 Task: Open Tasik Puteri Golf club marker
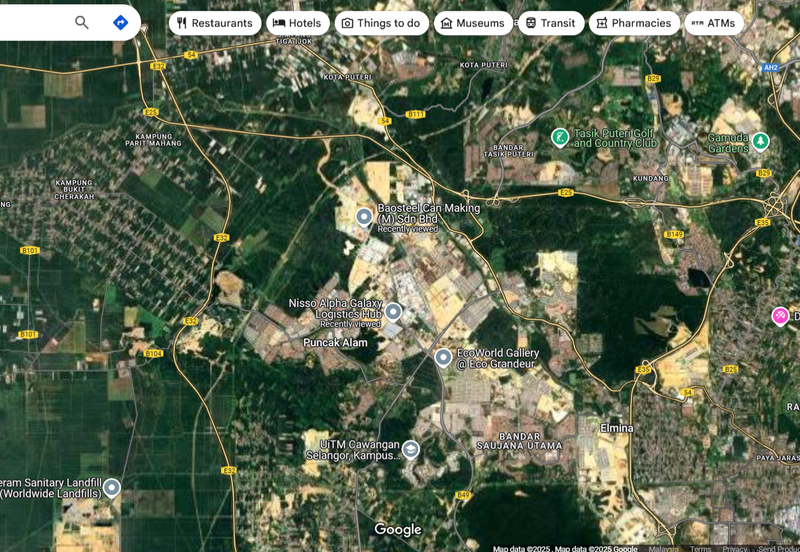coord(560,138)
